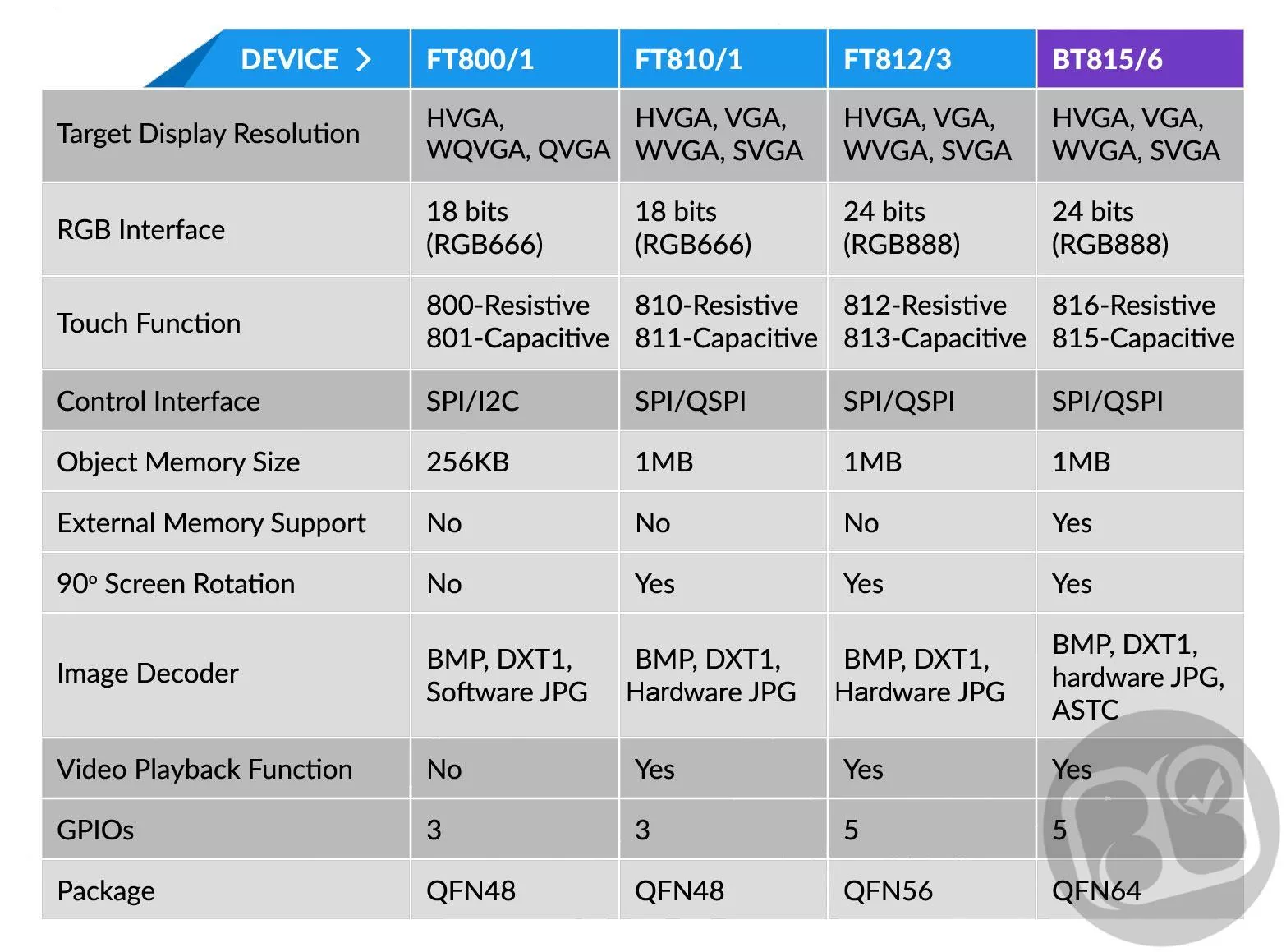Click the RGB Interface row label
Viewport: 1286px width, 952px height.
click(x=140, y=229)
